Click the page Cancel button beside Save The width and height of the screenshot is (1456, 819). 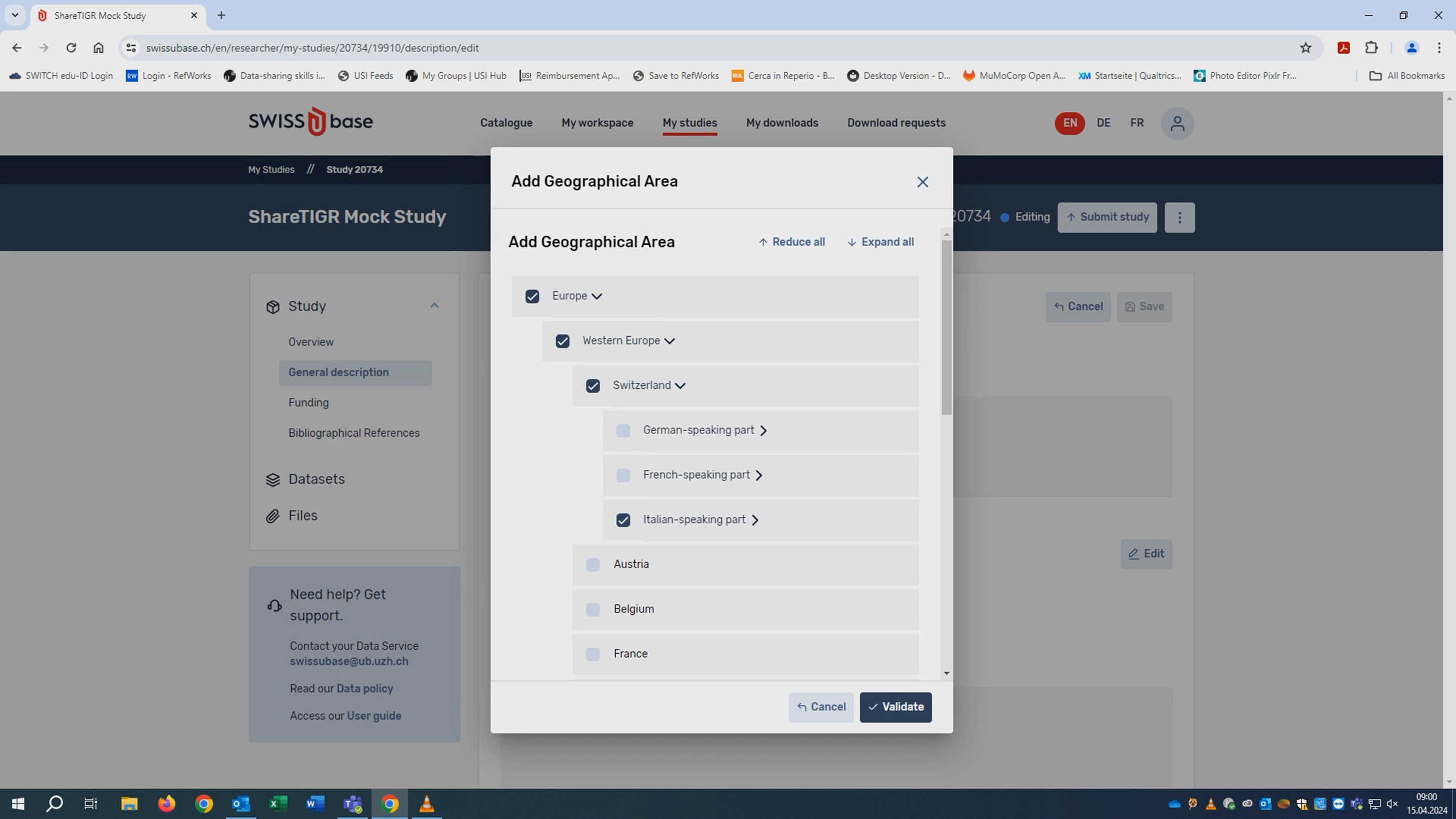tap(1078, 307)
